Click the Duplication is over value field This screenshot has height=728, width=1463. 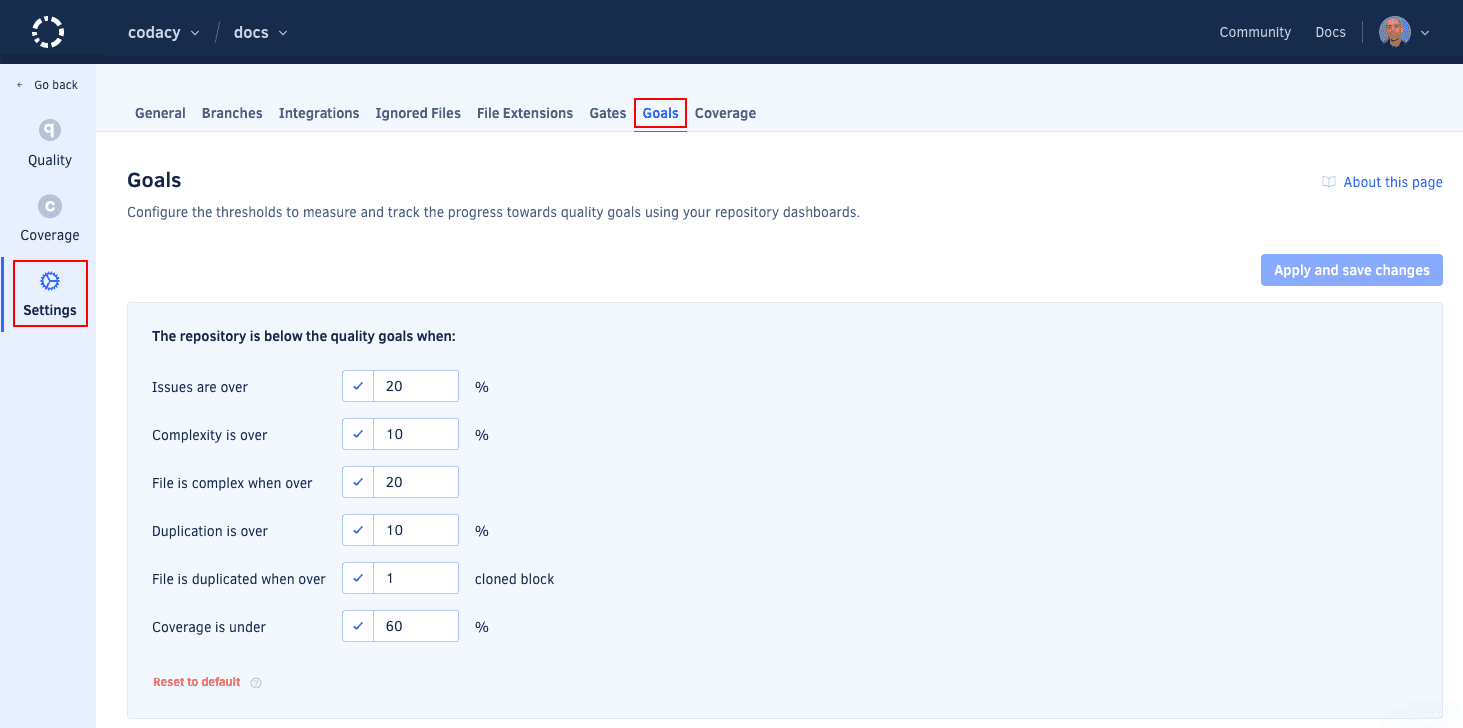click(x=416, y=530)
